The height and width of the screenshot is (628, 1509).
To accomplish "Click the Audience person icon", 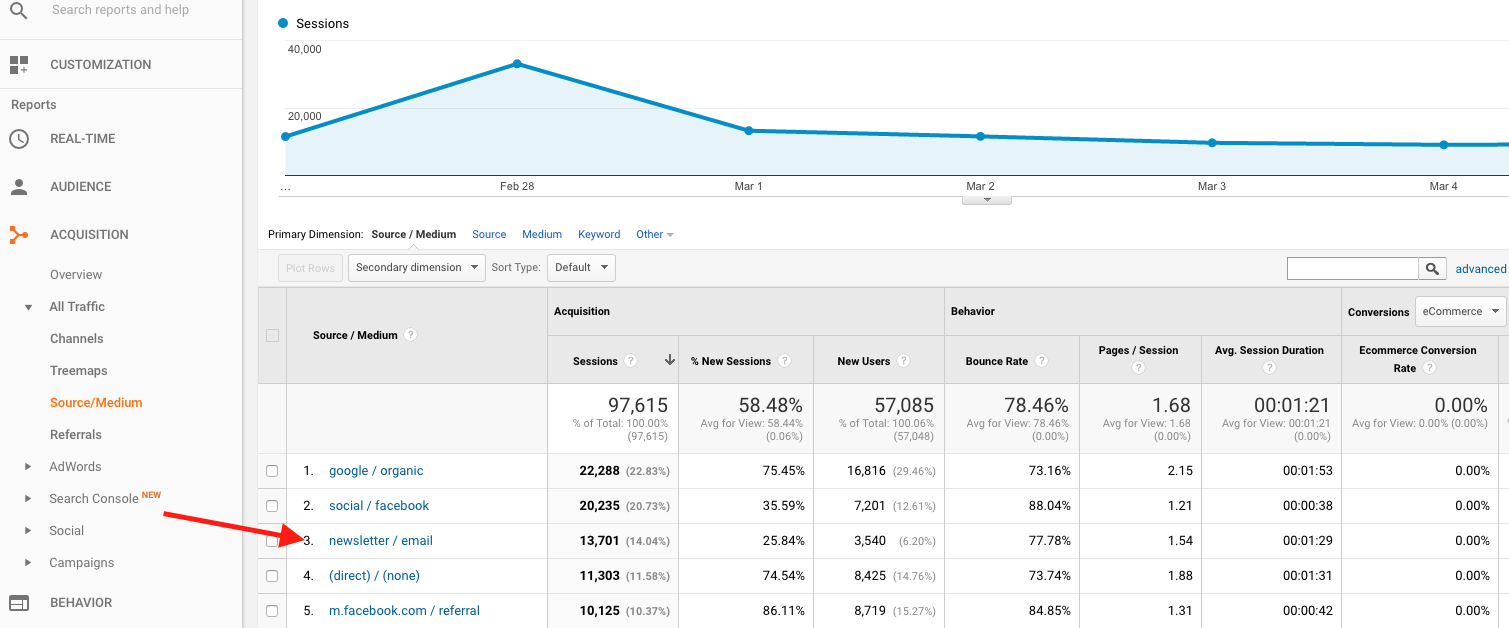I will 18,186.
